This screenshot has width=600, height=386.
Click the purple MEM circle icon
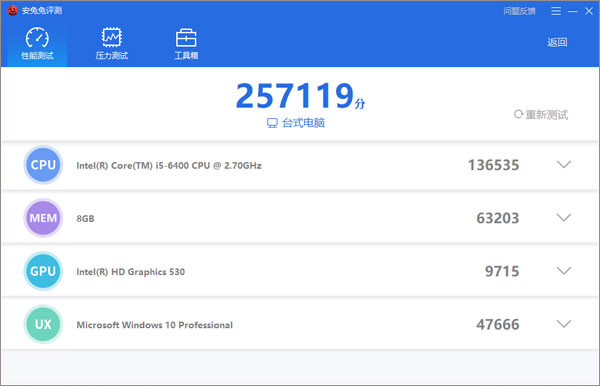tap(43, 218)
